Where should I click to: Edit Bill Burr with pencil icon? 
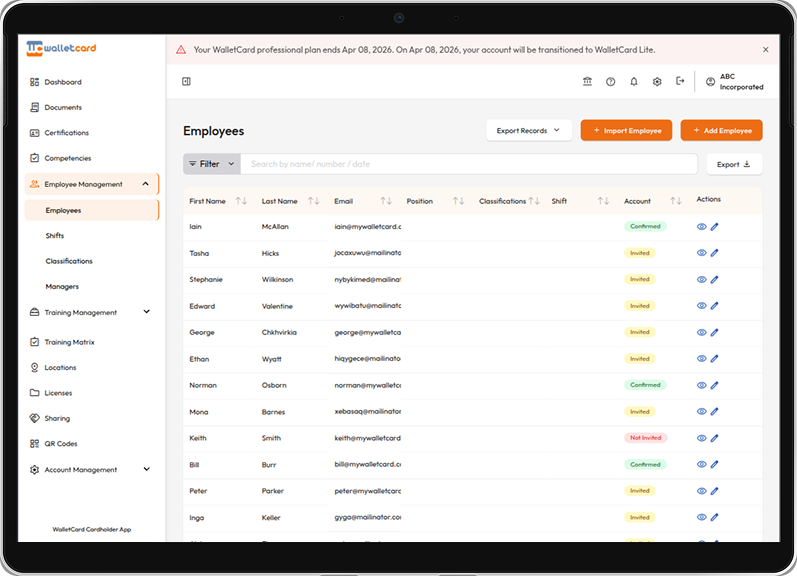714,464
